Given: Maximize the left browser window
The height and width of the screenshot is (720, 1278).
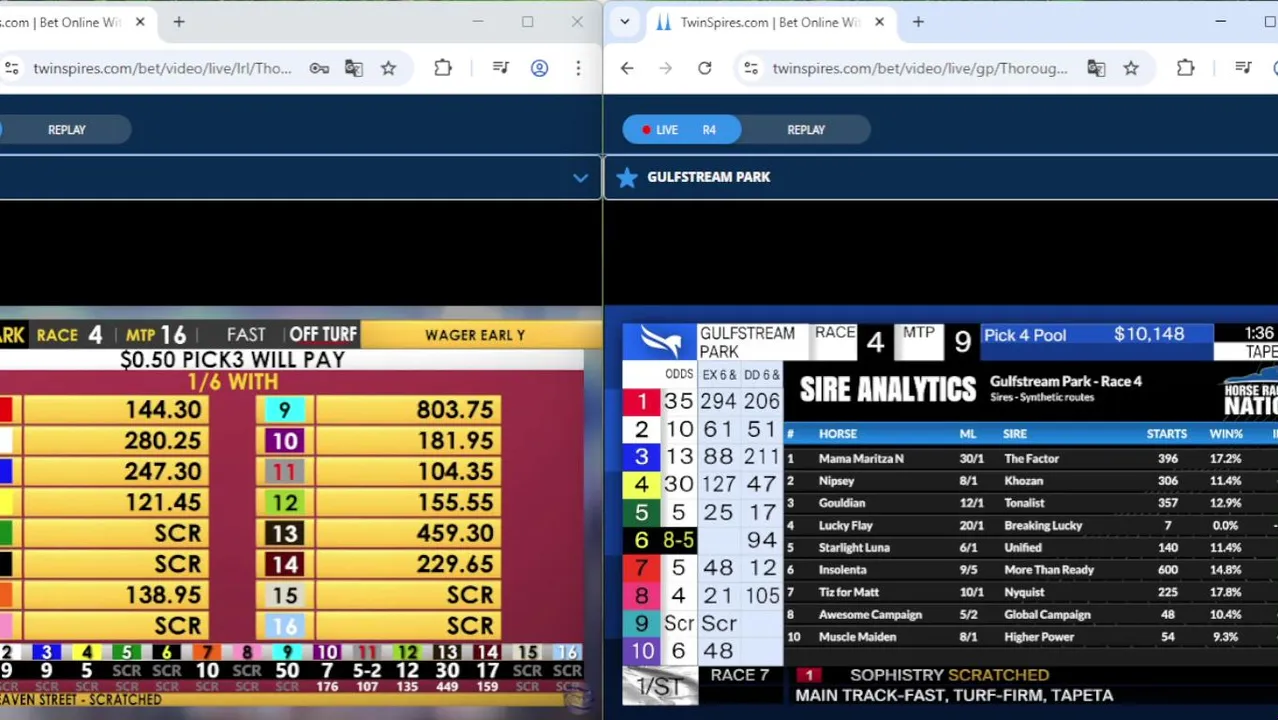Looking at the screenshot, I should [527, 22].
